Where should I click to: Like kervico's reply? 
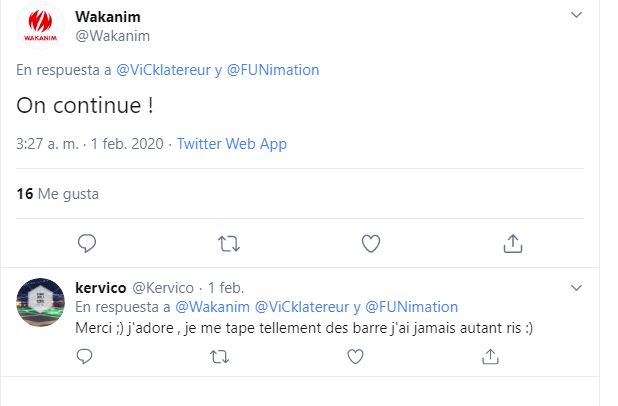[x=354, y=356]
